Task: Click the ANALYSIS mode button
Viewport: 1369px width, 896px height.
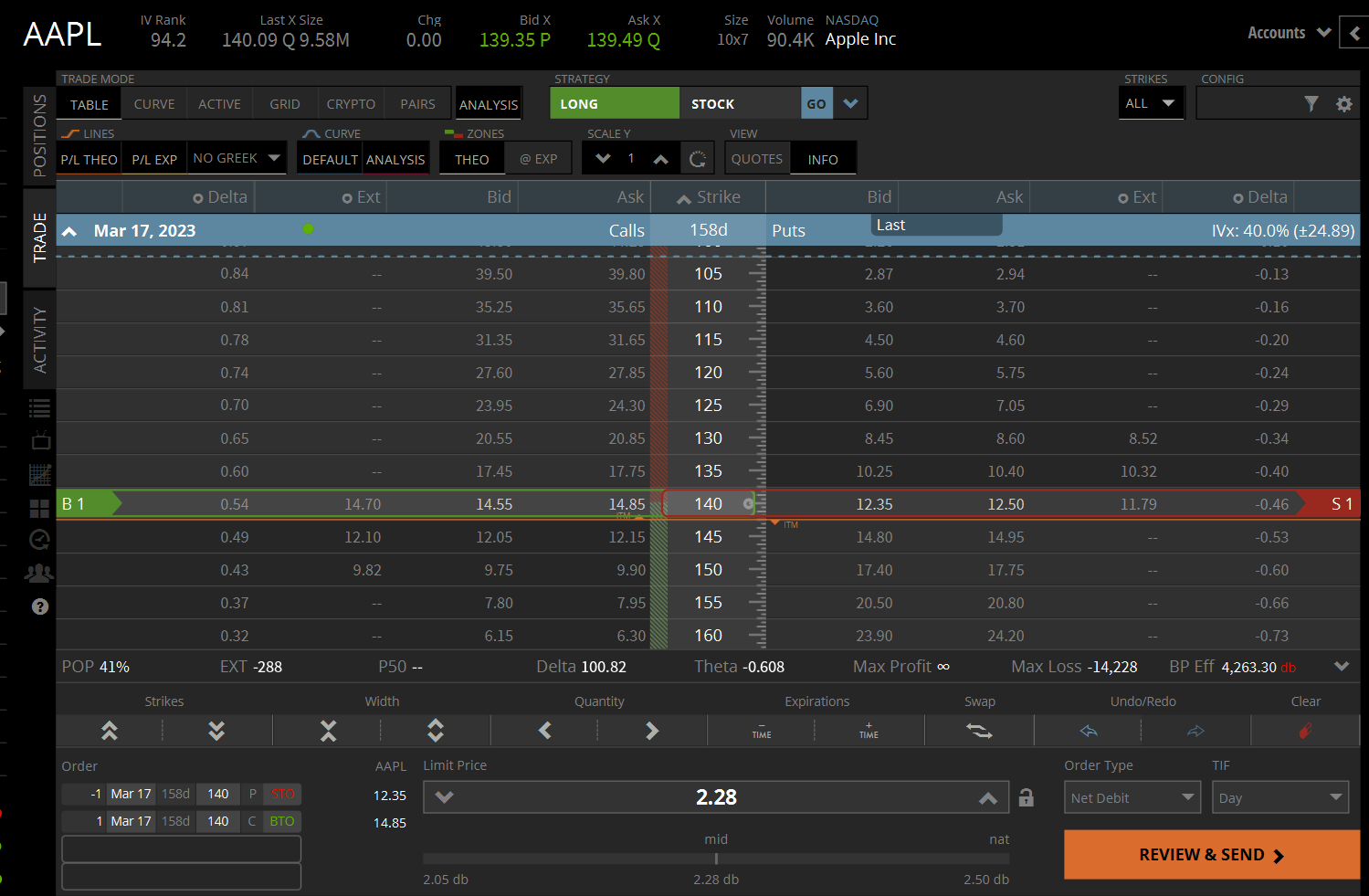Action: (x=489, y=105)
